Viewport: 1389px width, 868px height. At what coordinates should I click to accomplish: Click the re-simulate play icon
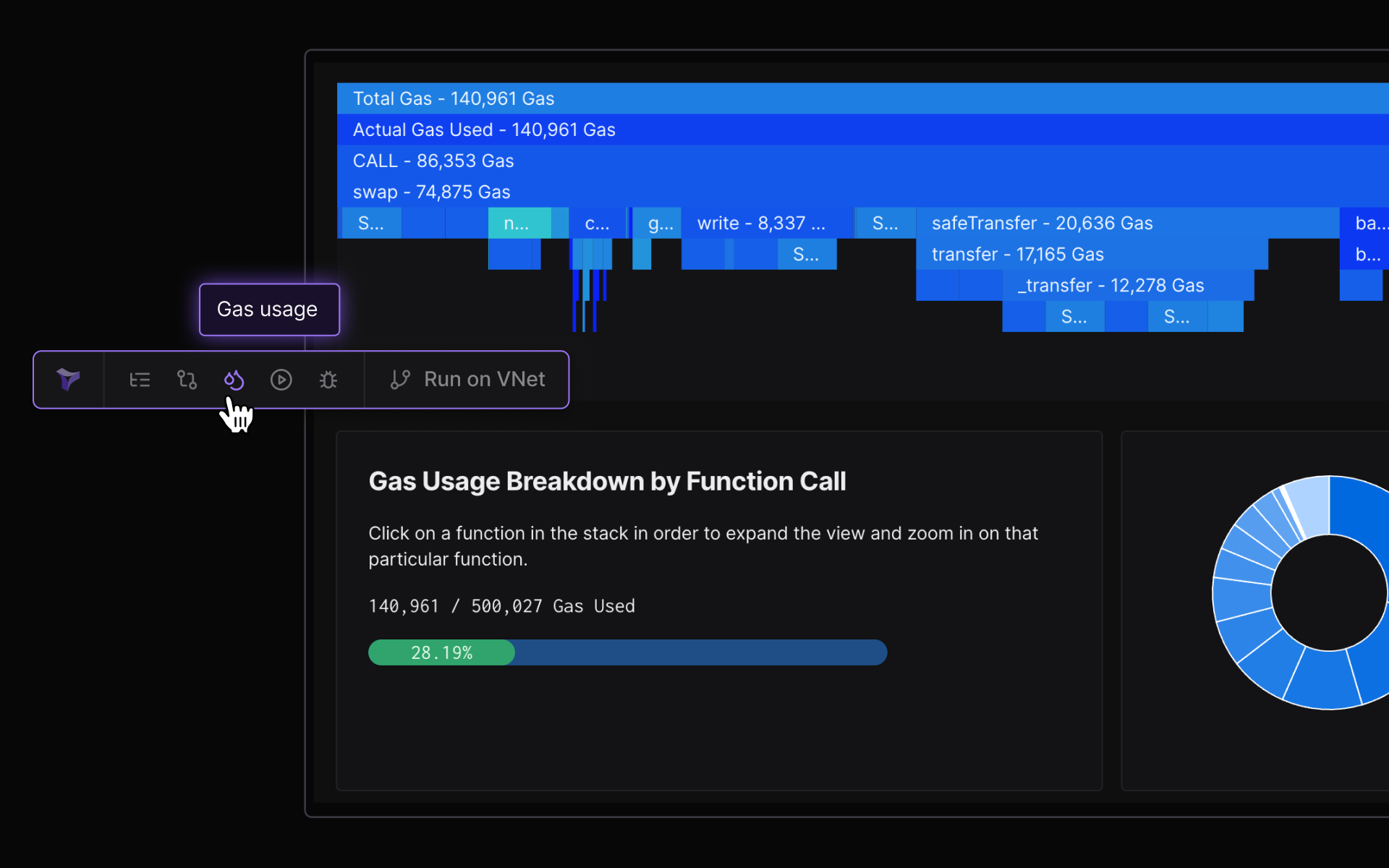coord(281,380)
